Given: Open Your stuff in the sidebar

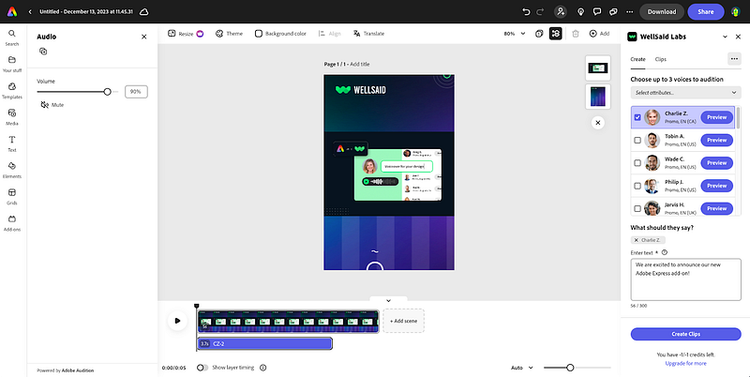Looking at the screenshot, I should 12,64.
